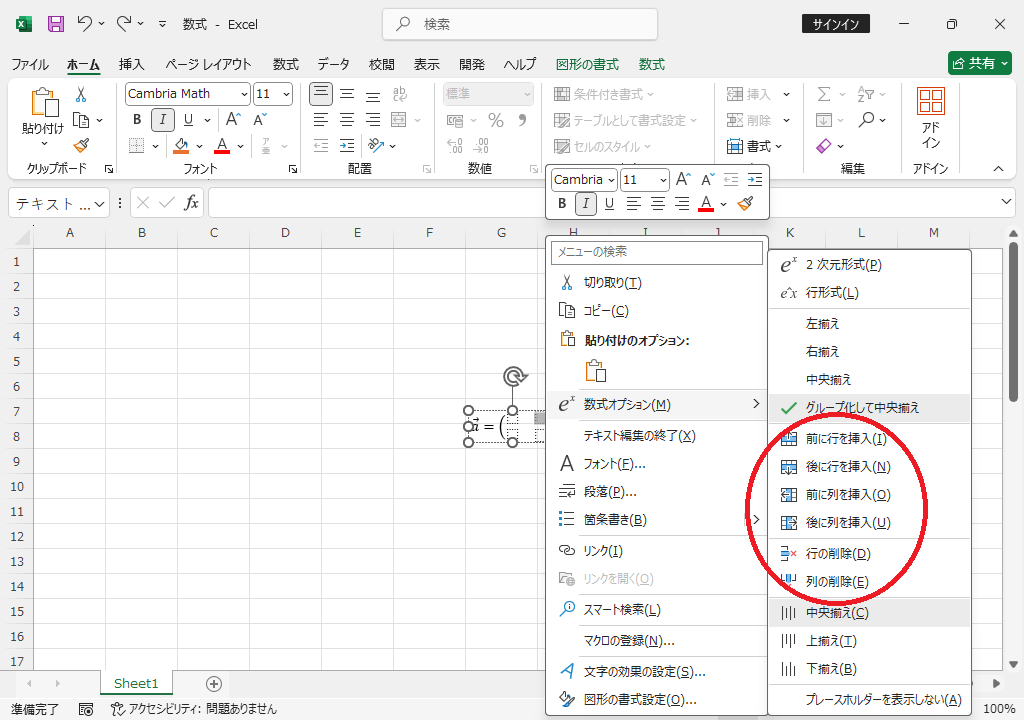Expand the formula bar chevron
This screenshot has height=720, width=1024.
1006,202
